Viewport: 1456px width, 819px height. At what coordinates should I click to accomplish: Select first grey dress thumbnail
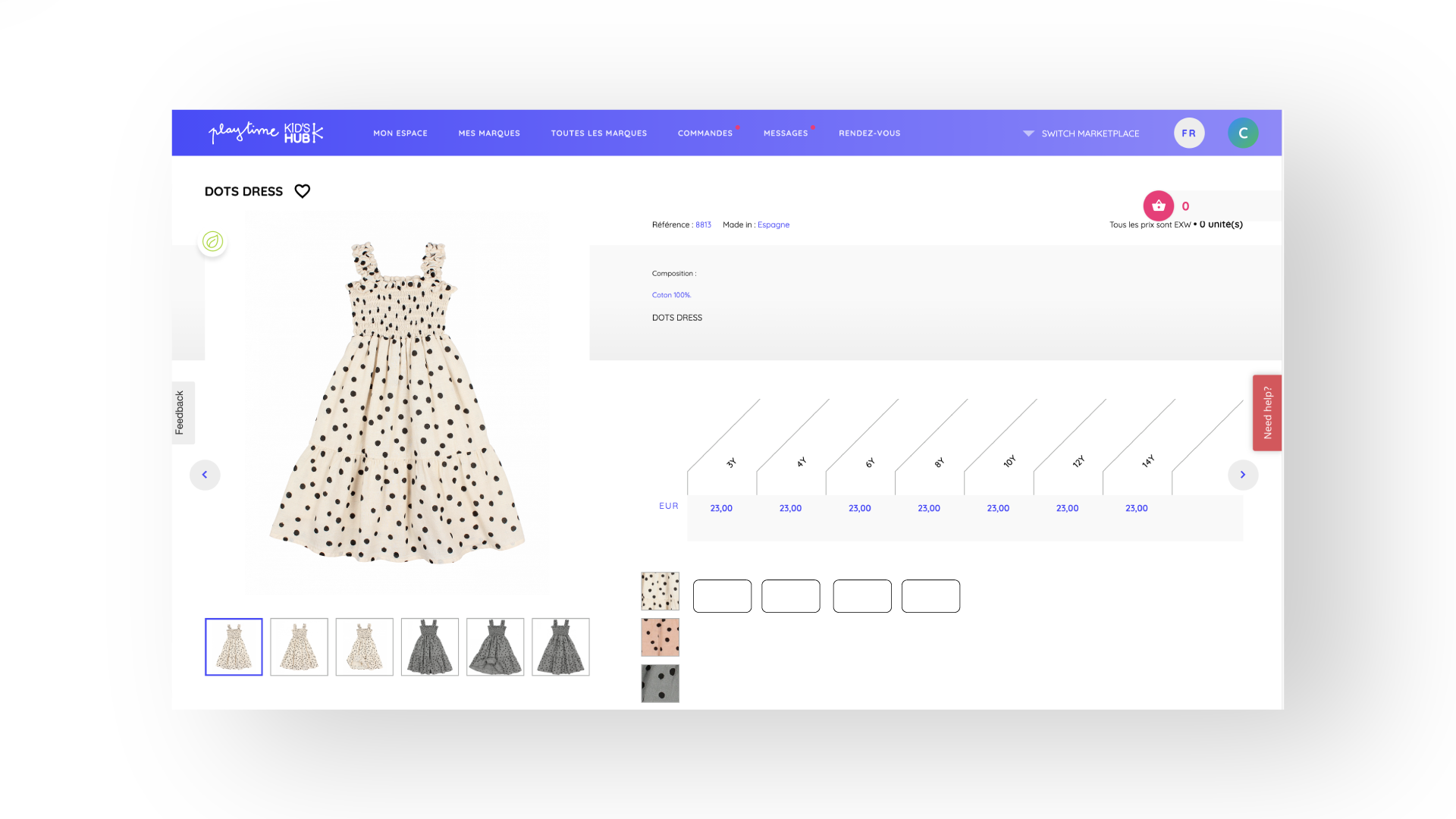(x=430, y=647)
